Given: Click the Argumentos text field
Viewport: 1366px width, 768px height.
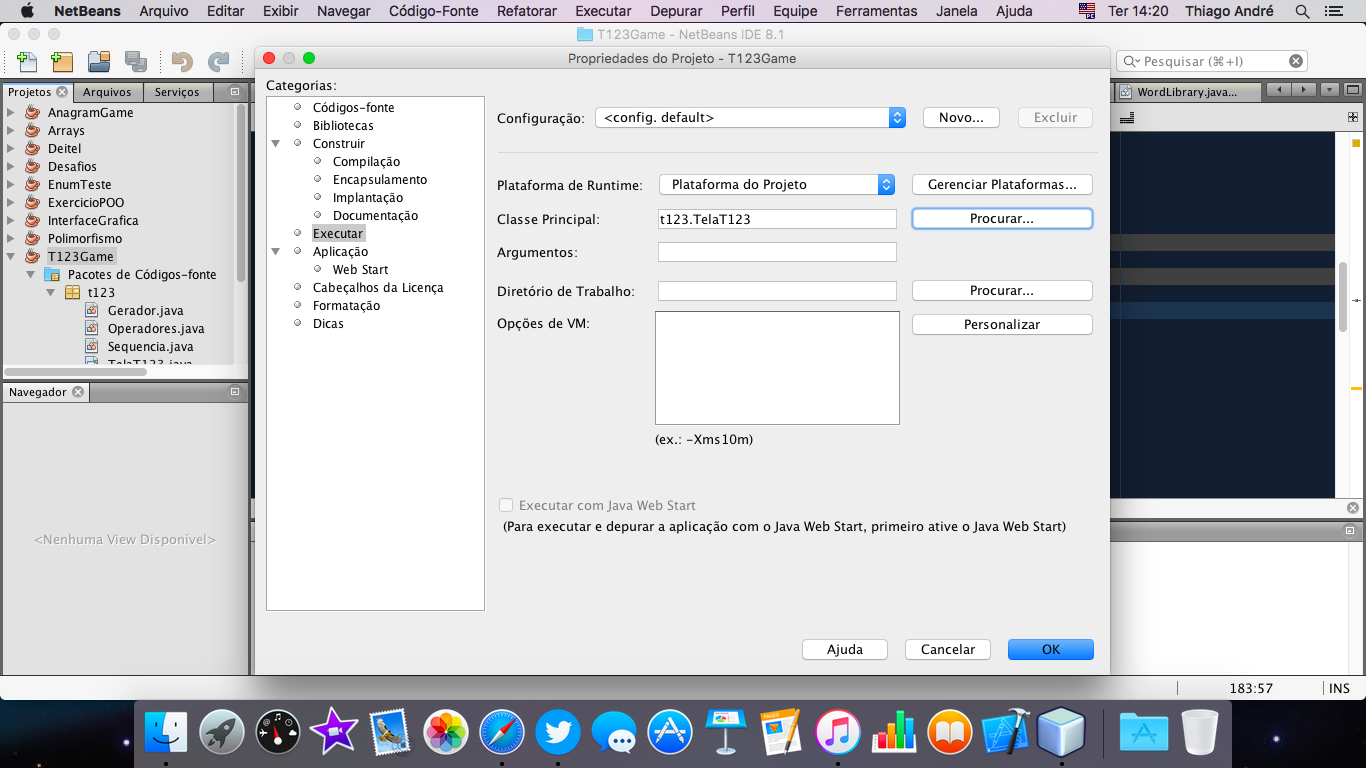Looking at the screenshot, I should point(777,252).
